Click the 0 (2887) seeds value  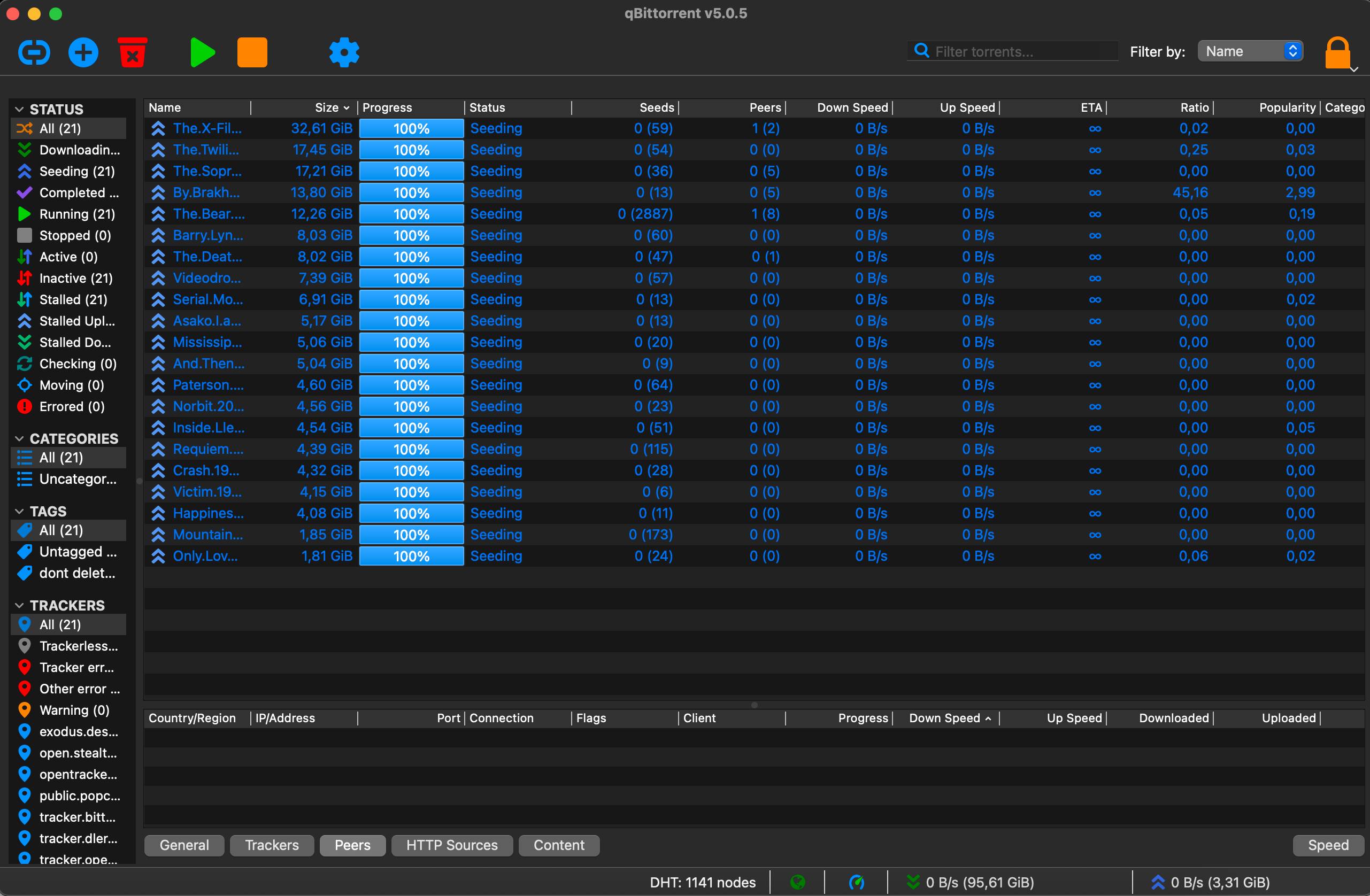click(x=645, y=214)
